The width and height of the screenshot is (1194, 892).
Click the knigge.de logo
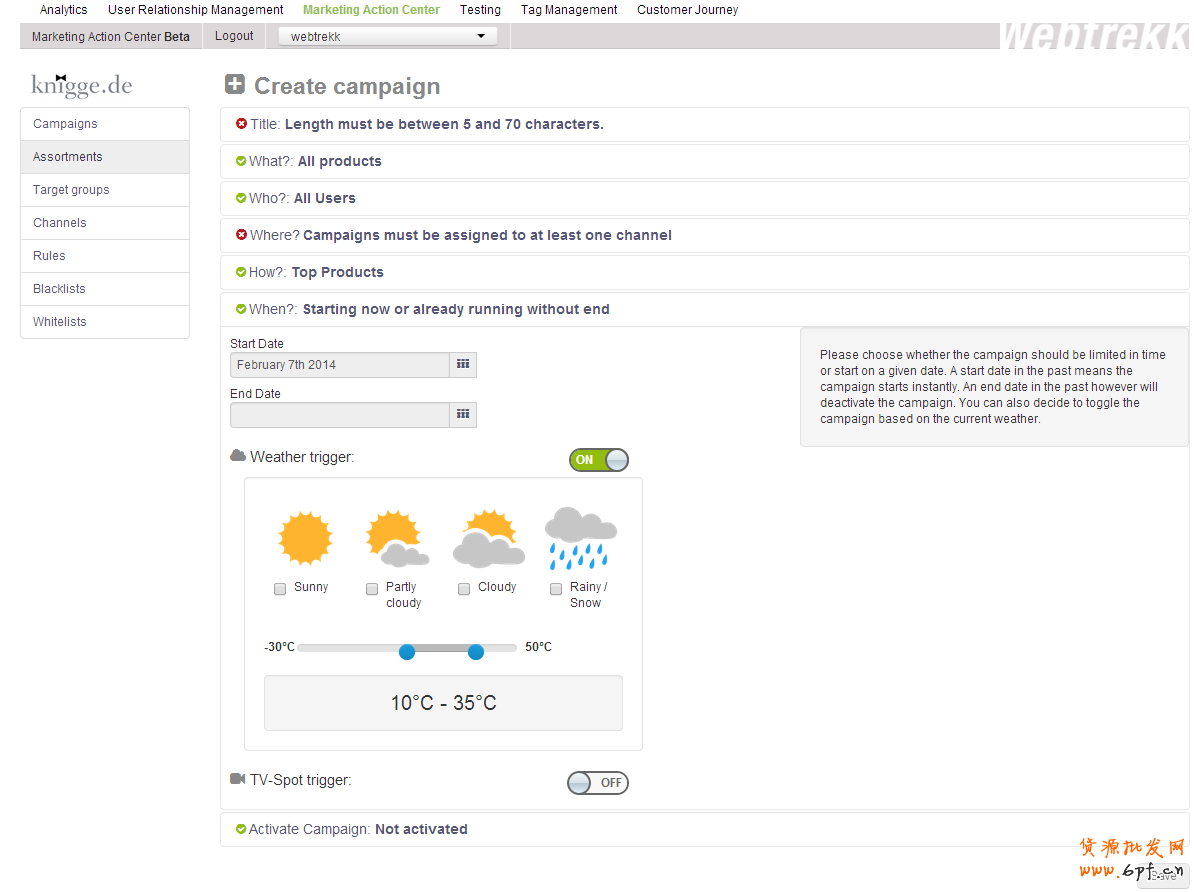pyautogui.click(x=82, y=85)
